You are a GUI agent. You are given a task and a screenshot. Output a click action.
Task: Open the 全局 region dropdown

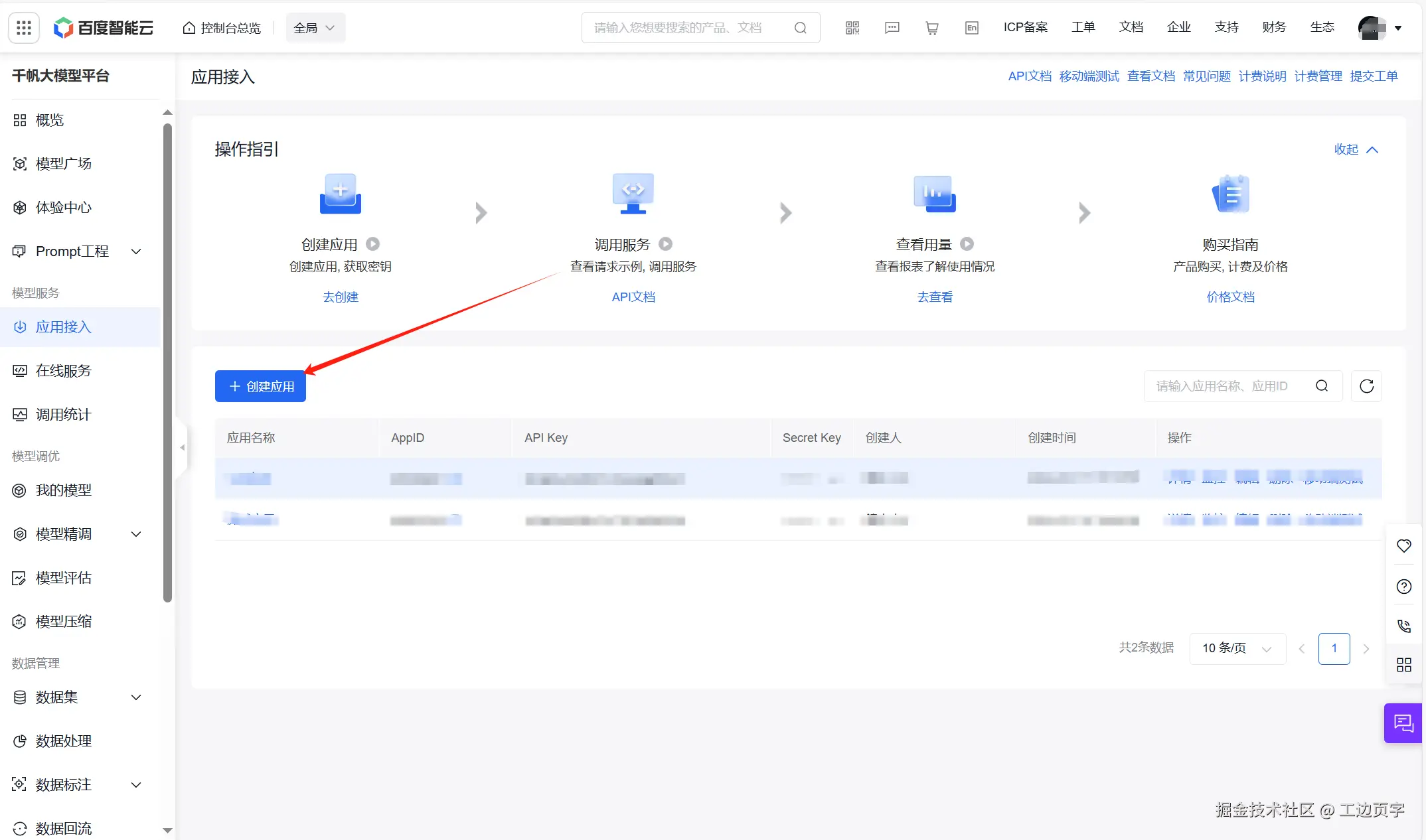pos(315,28)
